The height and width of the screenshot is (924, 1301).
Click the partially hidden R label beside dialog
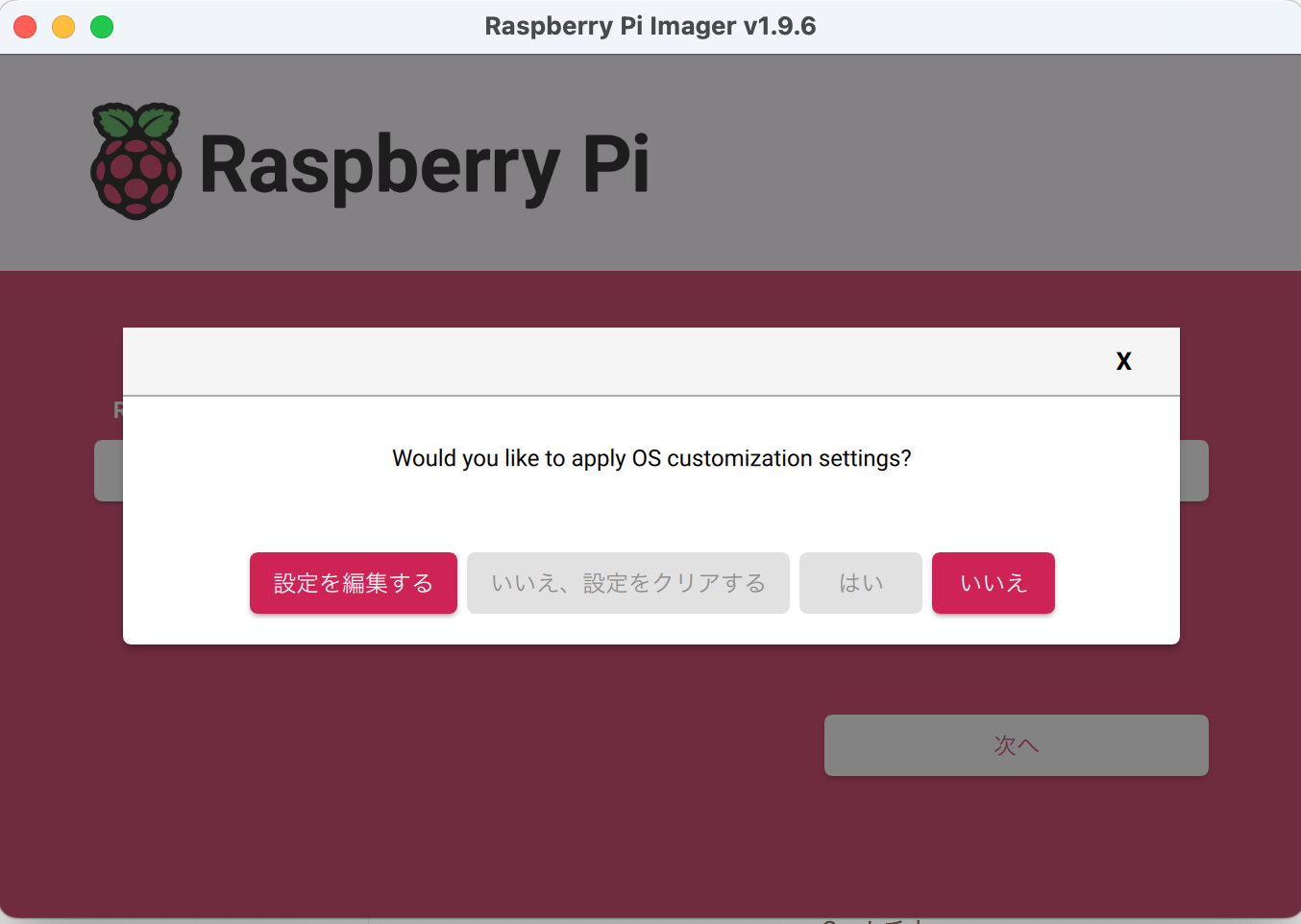118,410
